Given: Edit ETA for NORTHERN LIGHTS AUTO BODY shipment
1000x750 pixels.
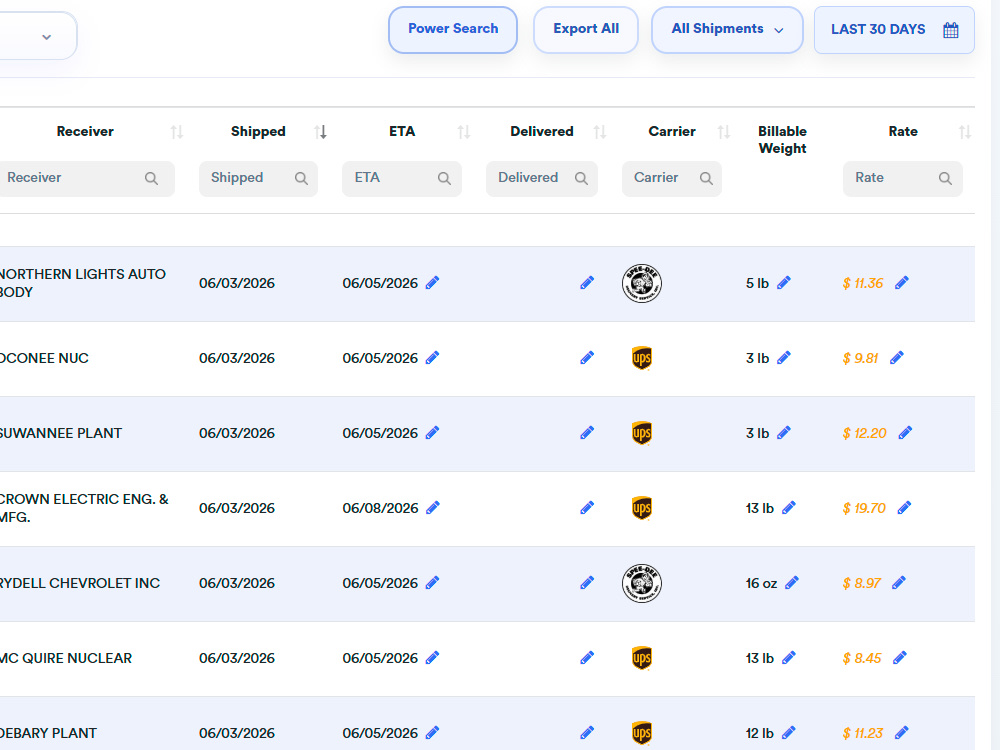Looking at the screenshot, I should pos(432,283).
